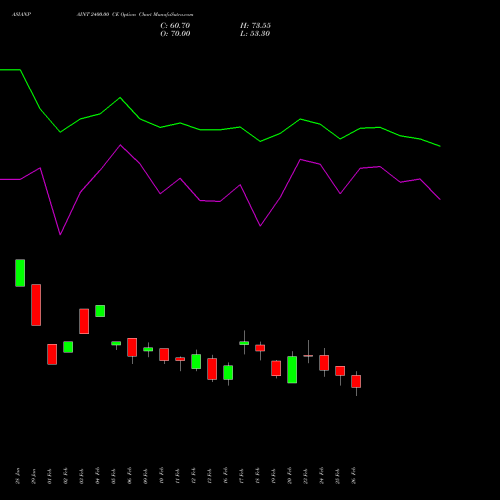This screenshot has width=500, height=500.
Task: Click the "25 Feb" date axis label
Action: click(338, 476)
